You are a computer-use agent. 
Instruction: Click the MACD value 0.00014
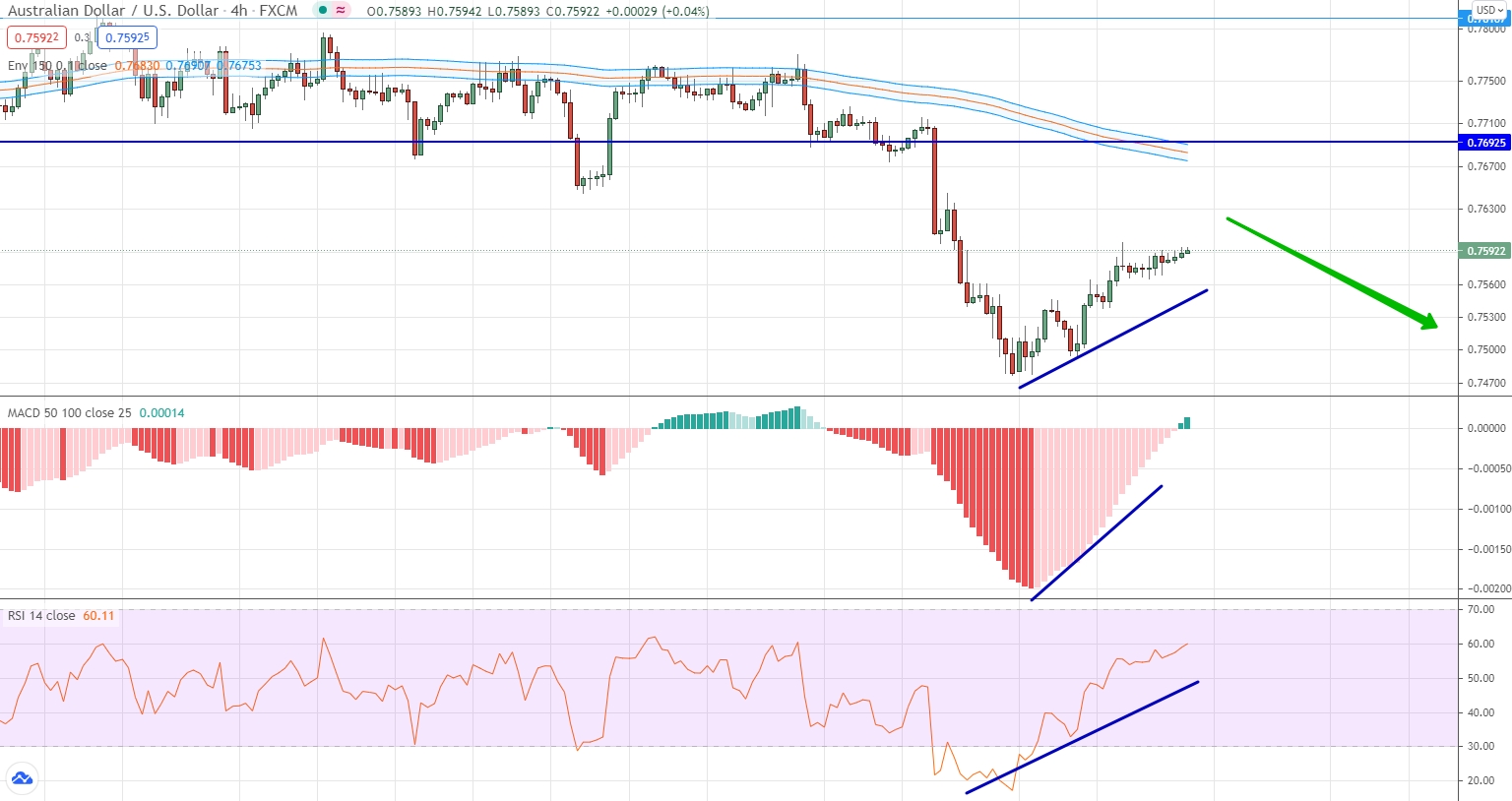(x=161, y=413)
